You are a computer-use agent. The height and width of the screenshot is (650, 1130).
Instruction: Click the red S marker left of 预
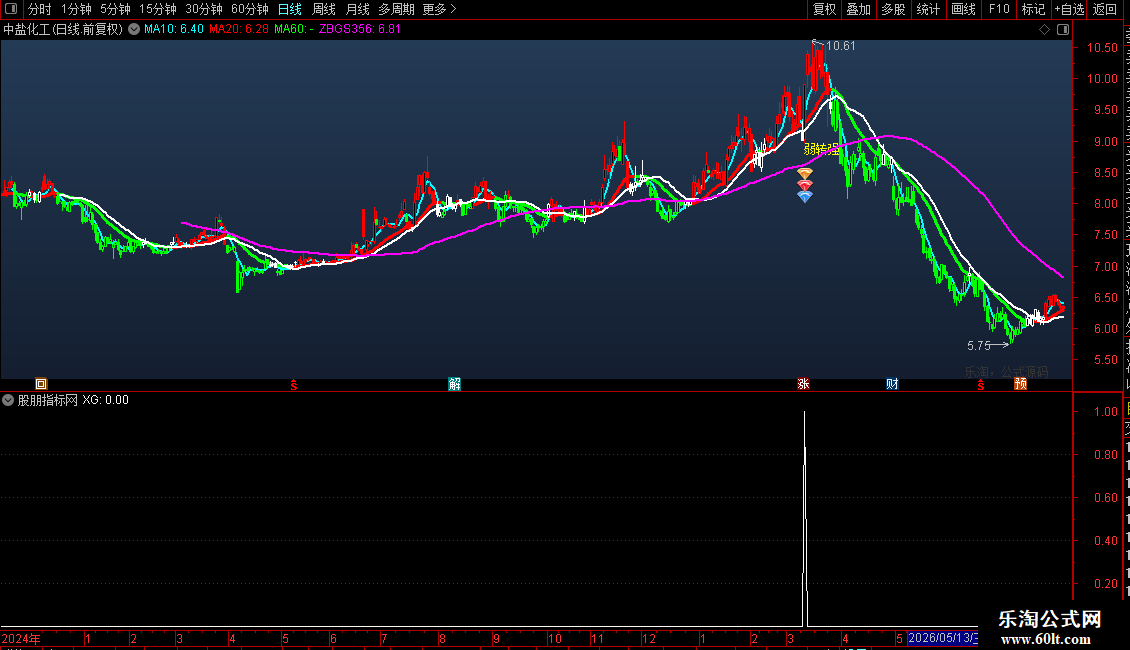(980, 385)
